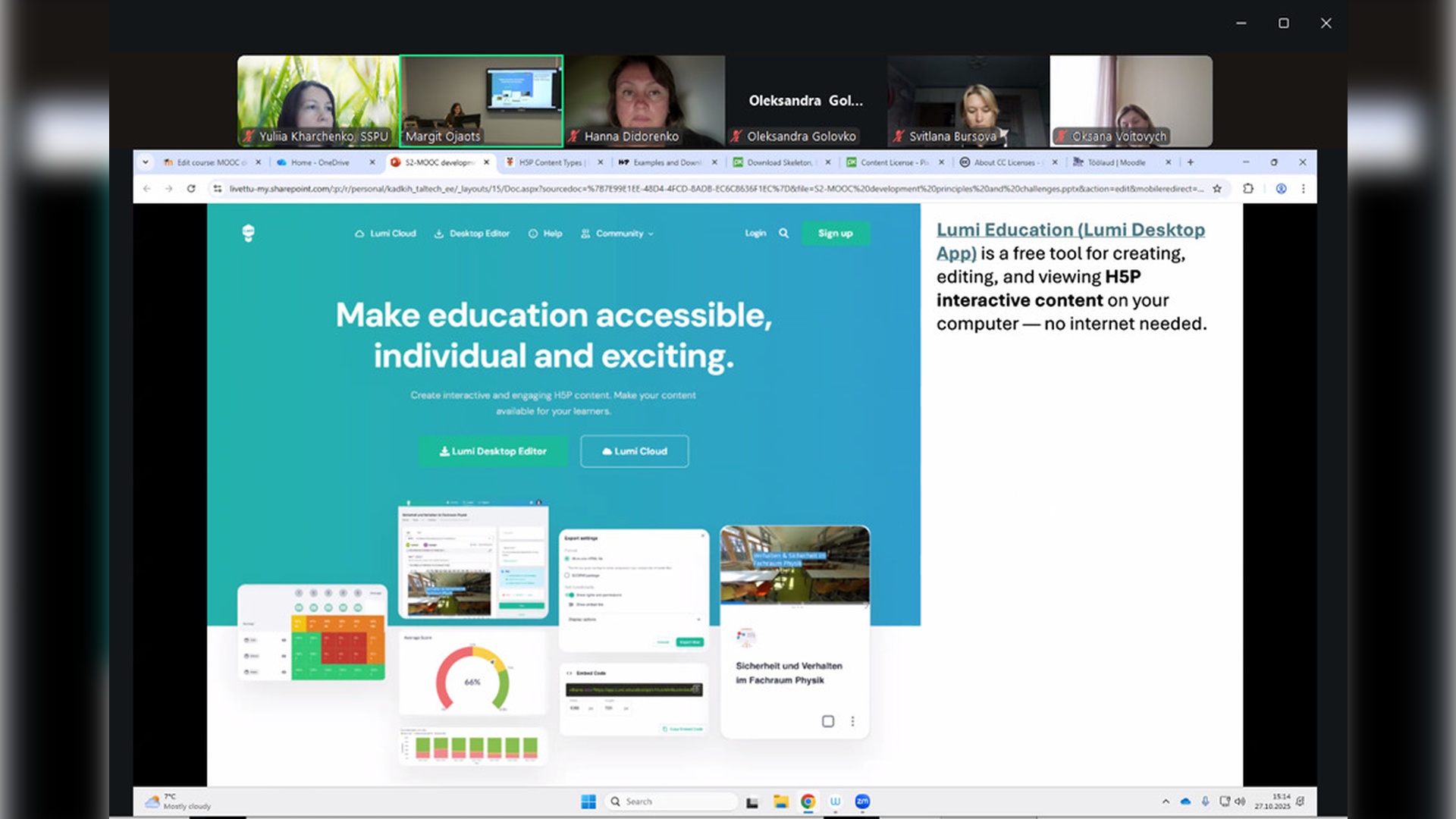The width and height of the screenshot is (1456, 819).
Task: Open File Explorer in the taskbar
Action: (x=780, y=802)
